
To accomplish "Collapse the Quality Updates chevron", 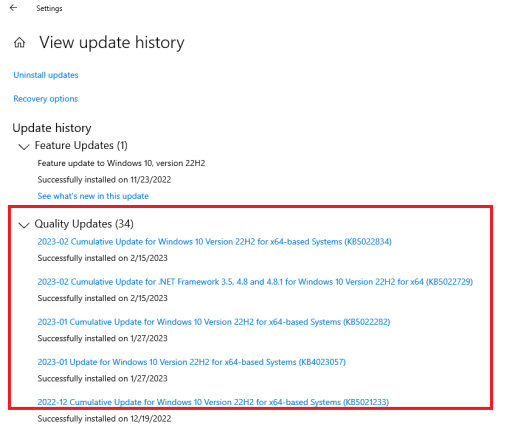I will pos(24,225).
